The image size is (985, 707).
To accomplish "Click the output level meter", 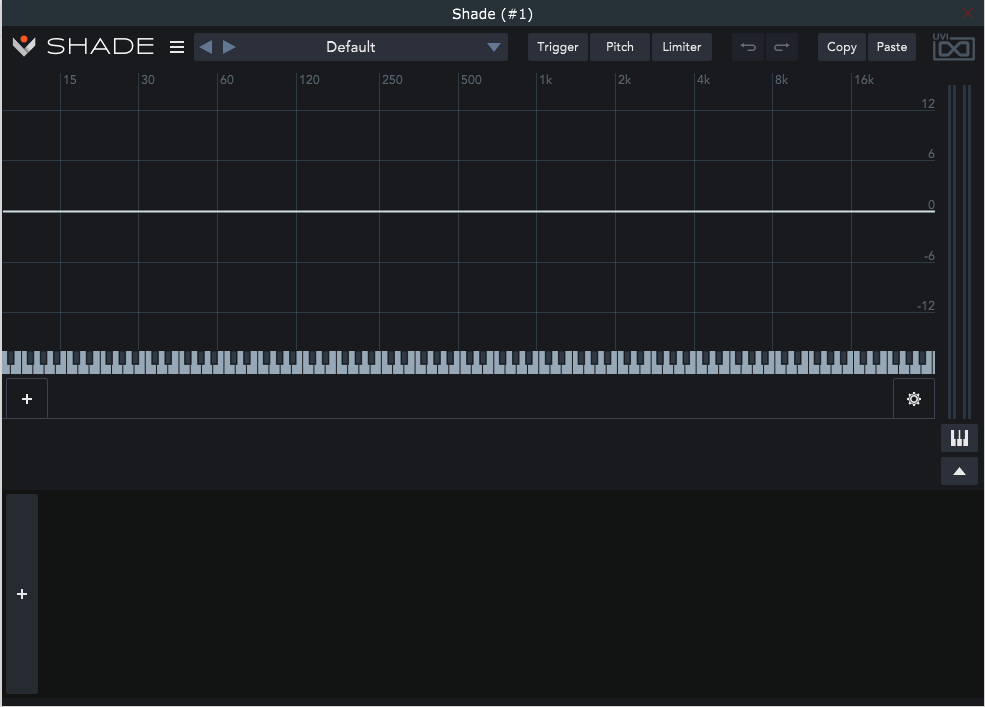I will point(959,251).
